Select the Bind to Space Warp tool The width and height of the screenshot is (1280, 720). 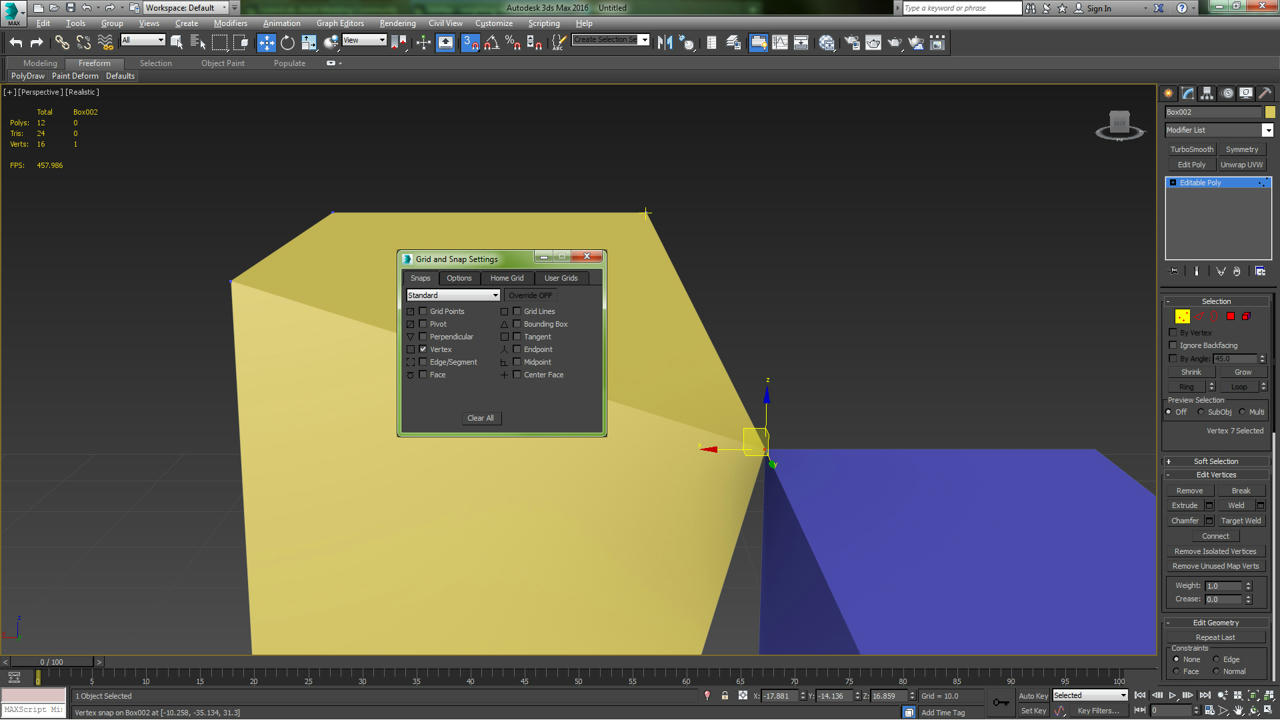(106, 42)
